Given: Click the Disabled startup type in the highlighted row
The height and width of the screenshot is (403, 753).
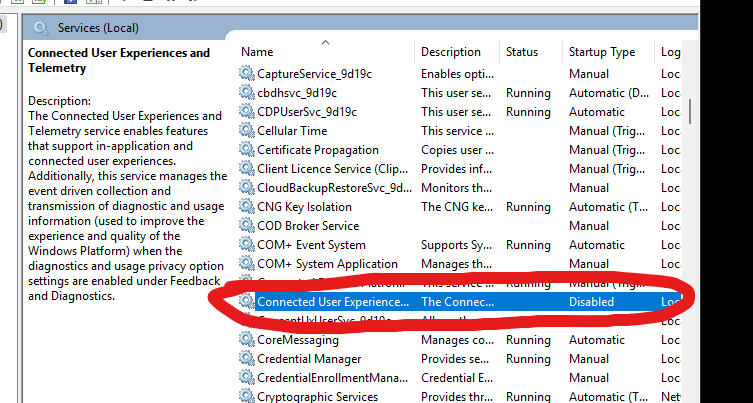Looking at the screenshot, I should coord(591,302).
